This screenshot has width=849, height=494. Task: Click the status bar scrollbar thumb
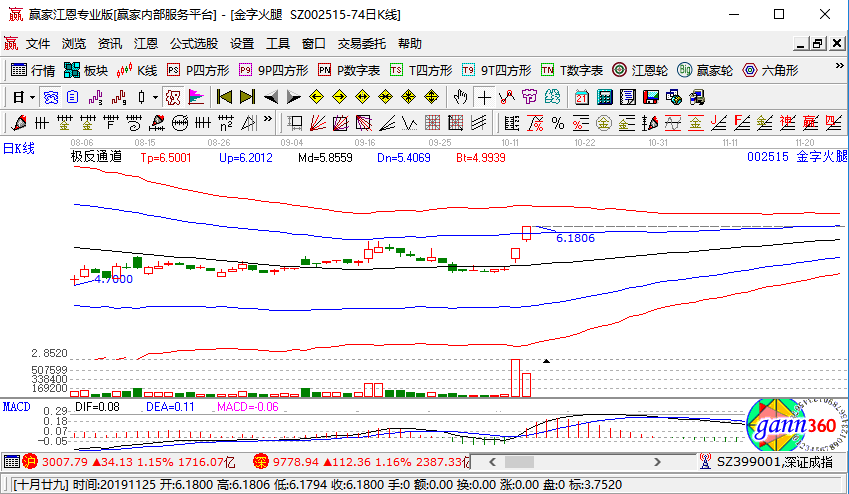tap(519, 462)
